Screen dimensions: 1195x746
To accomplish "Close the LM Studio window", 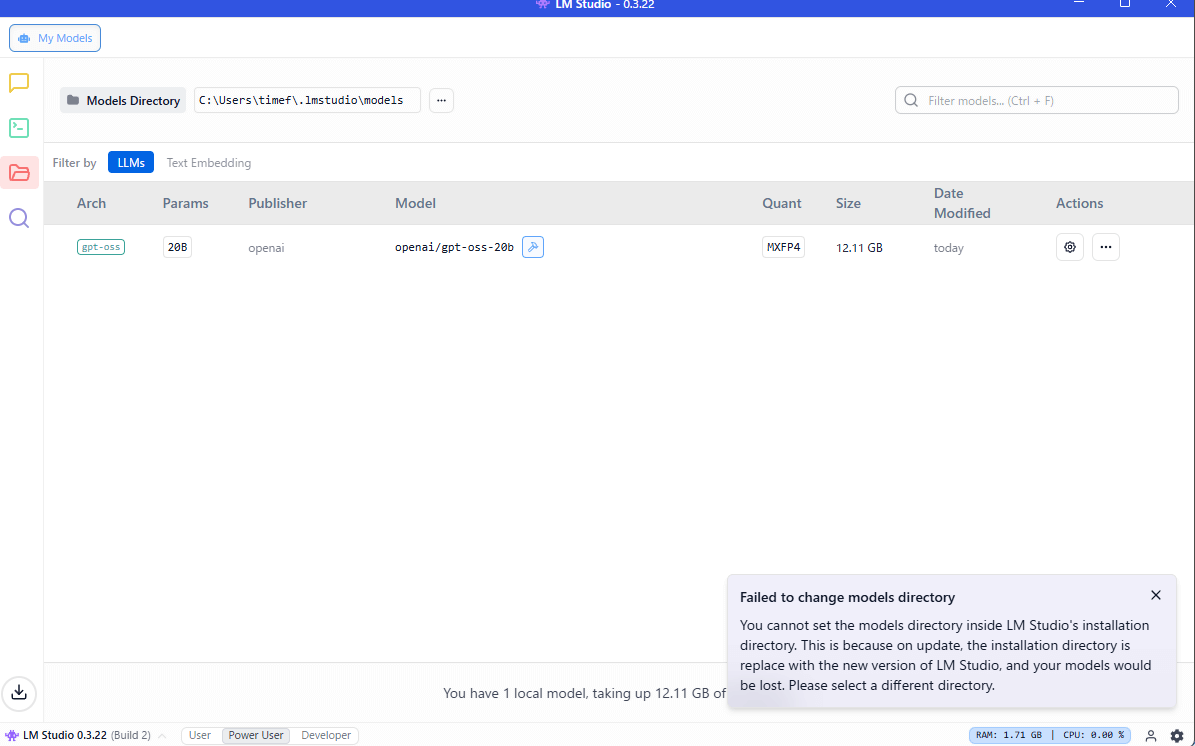I will pyautogui.click(x=1171, y=4).
